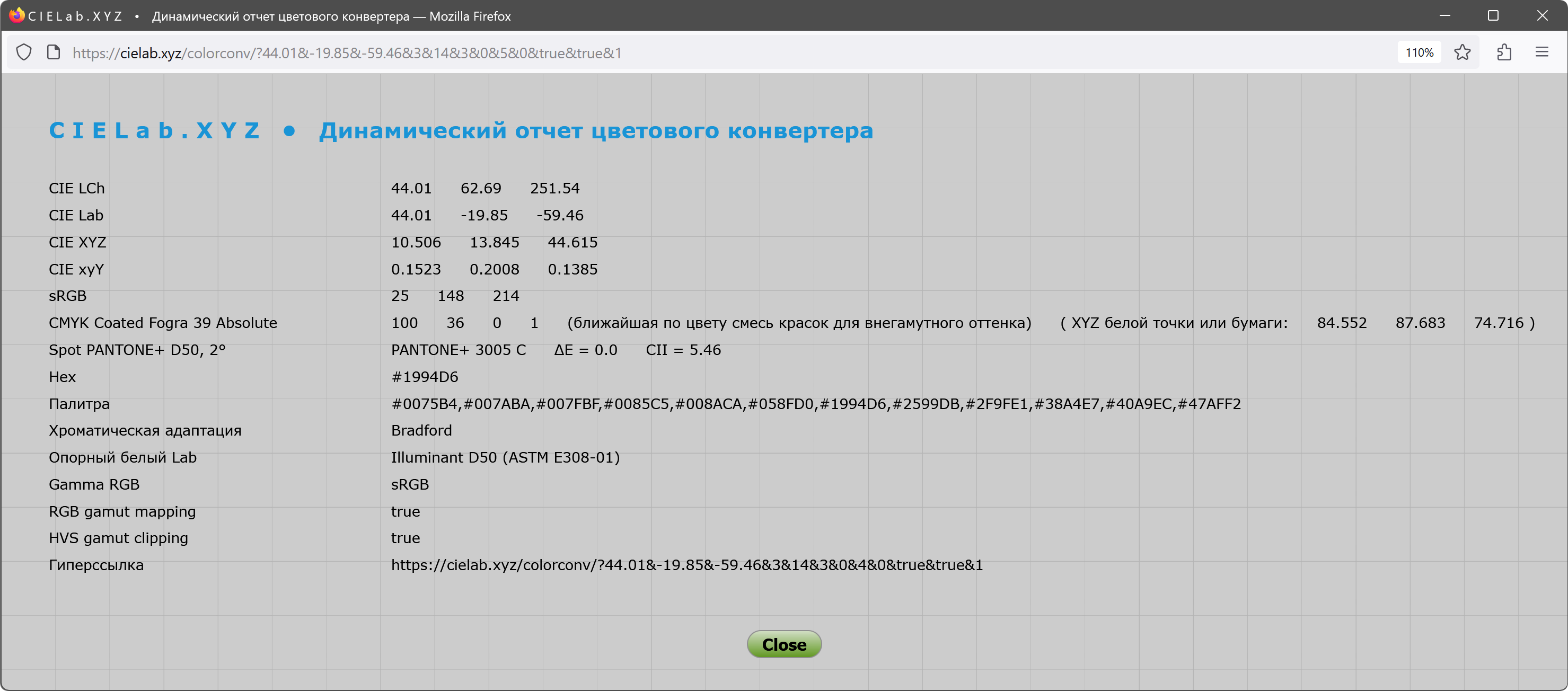Image resolution: width=1568 pixels, height=691 pixels.
Task: Click the palette list of hex colors
Action: [x=816, y=404]
